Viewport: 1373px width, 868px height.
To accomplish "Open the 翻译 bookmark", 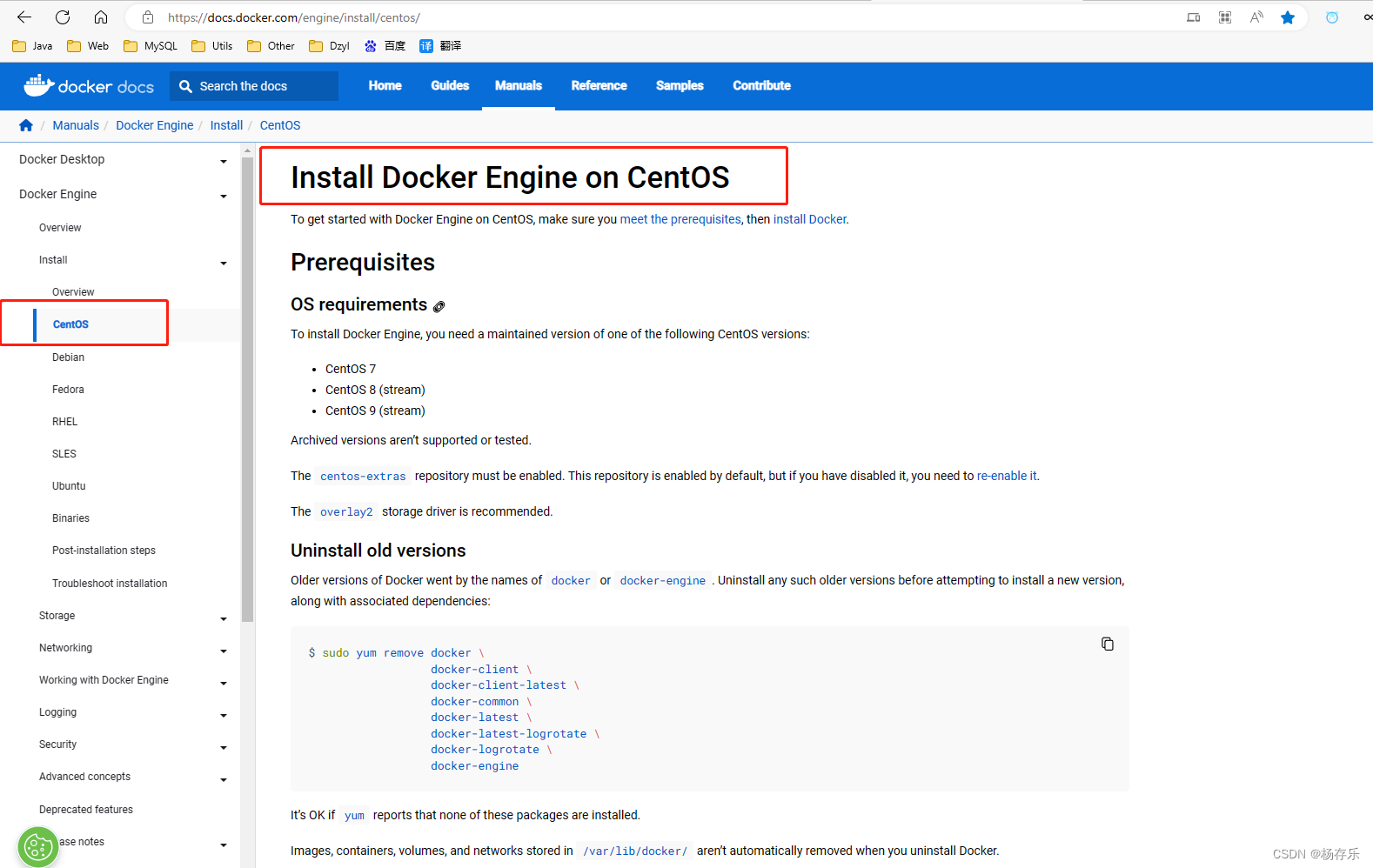I will pyautogui.click(x=440, y=46).
